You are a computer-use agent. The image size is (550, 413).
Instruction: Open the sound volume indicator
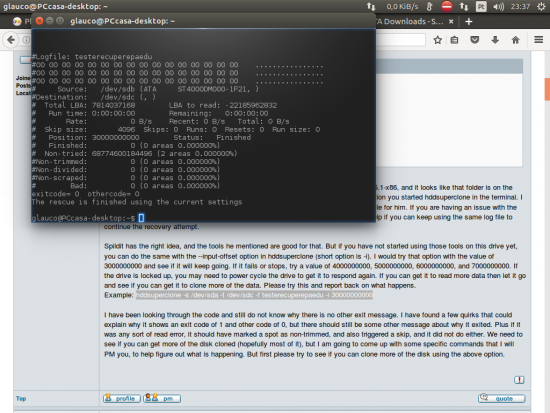[498, 6]
